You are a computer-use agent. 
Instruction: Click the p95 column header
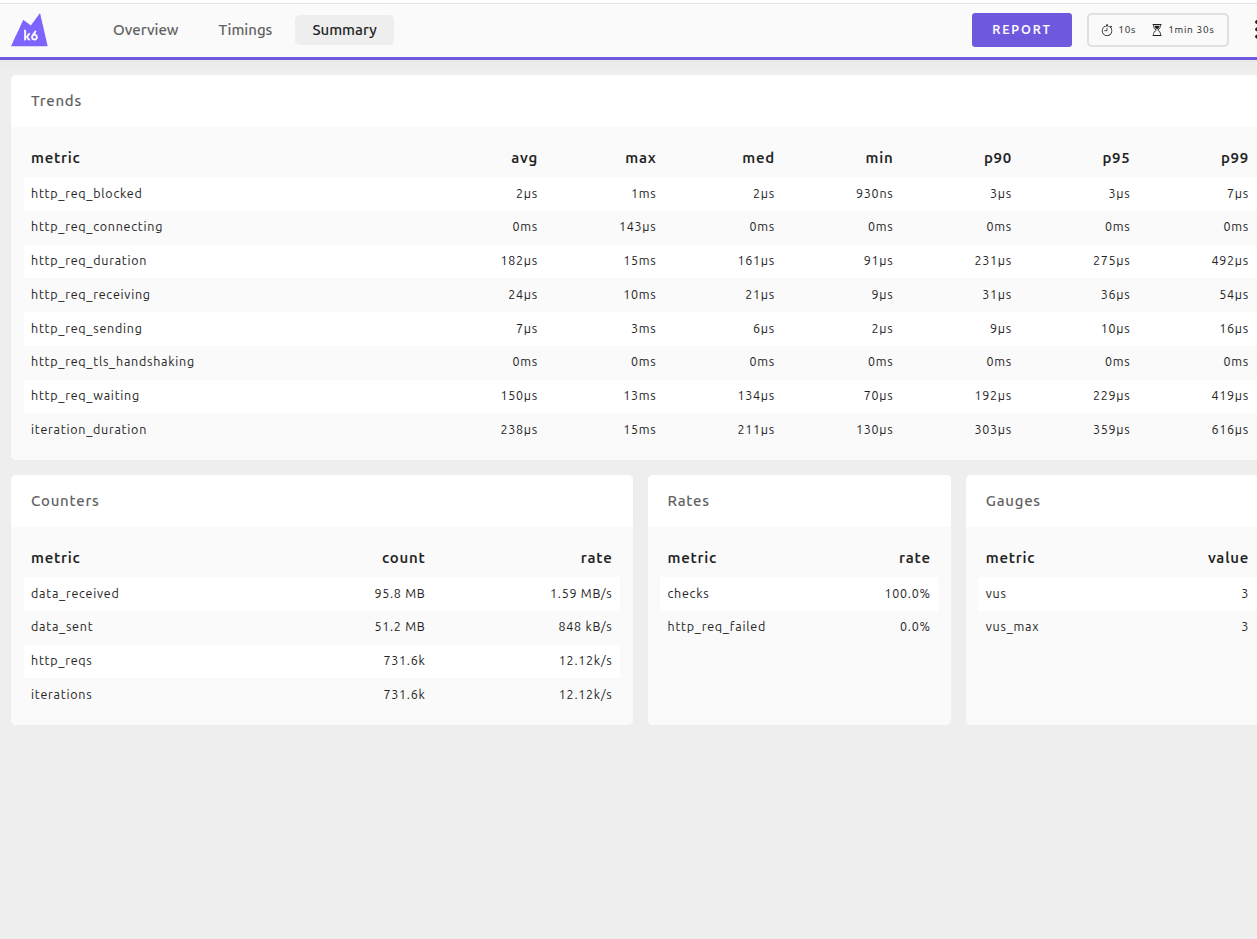click(1116, 158)
